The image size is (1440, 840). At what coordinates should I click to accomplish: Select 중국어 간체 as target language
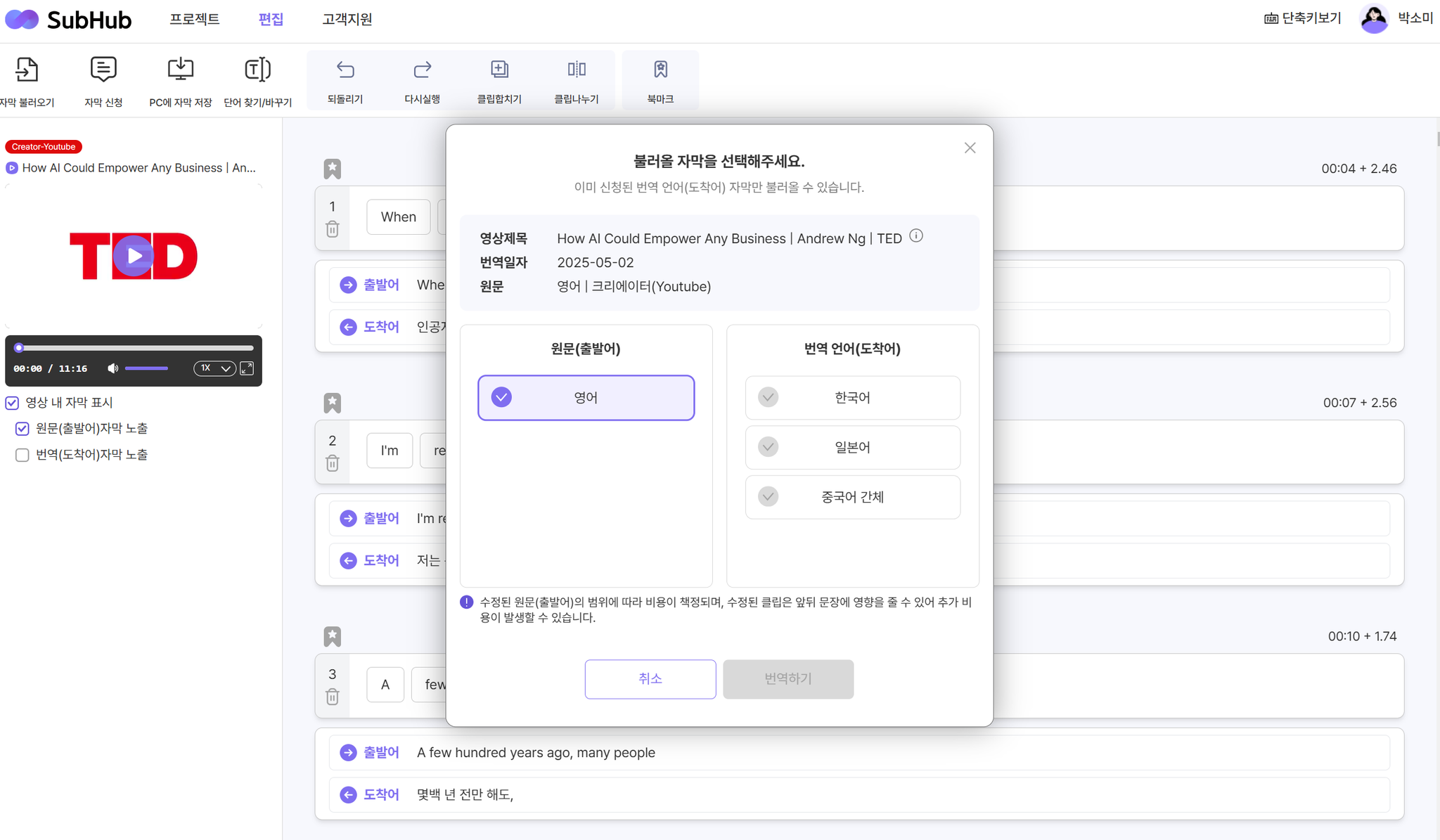click(x=853, y=497)
